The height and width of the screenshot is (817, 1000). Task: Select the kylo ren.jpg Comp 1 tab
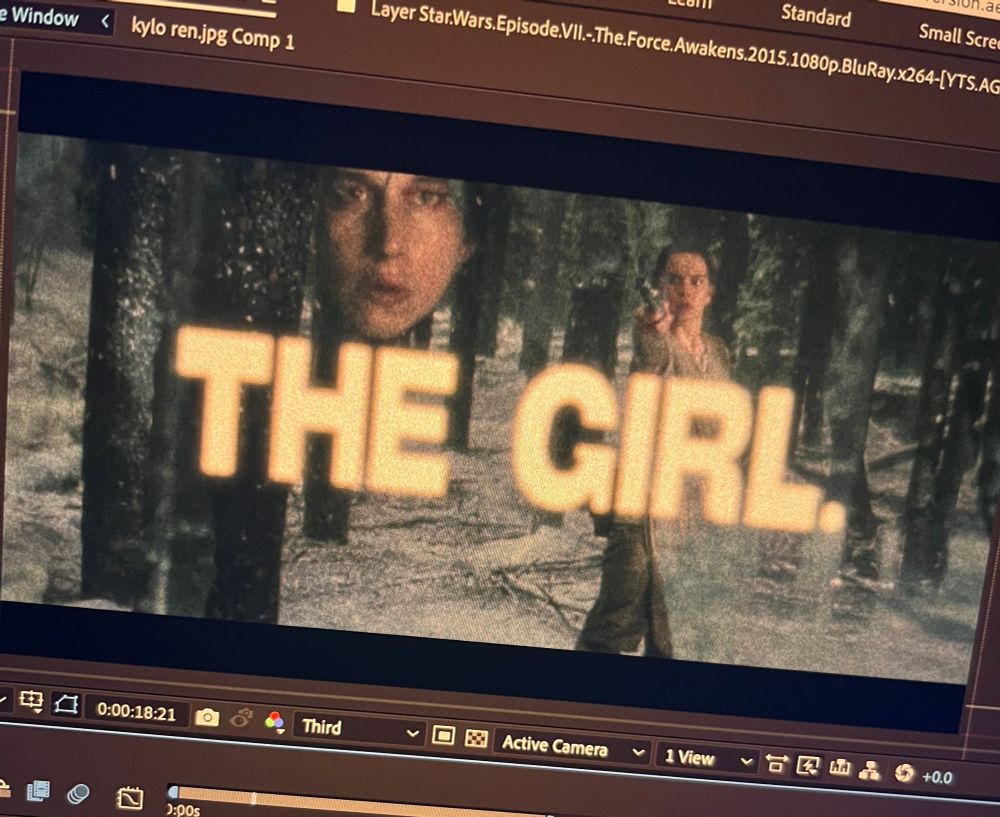pyautogui.click(x=212, y=34)
